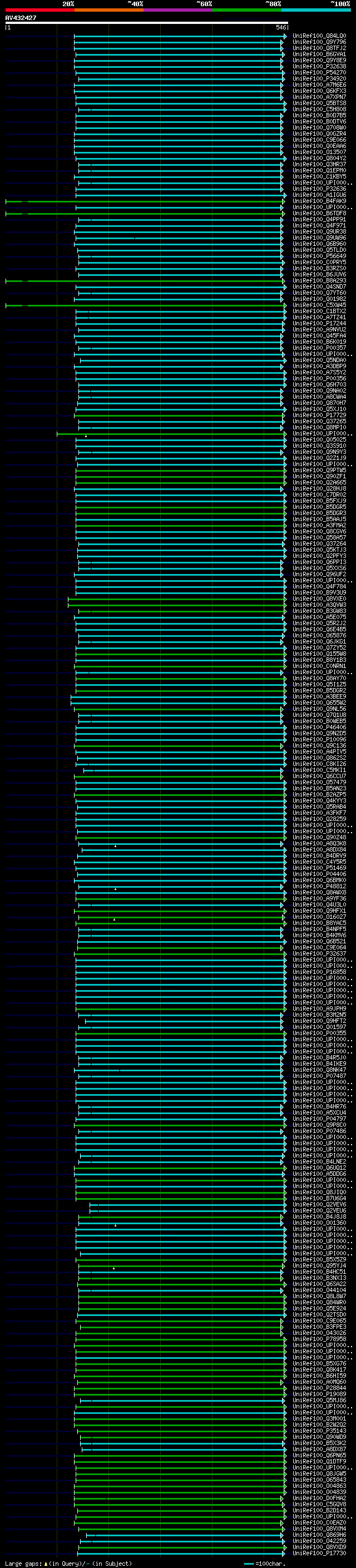Select hit label UniRef100_Q3HR37

tap(319, 164)
